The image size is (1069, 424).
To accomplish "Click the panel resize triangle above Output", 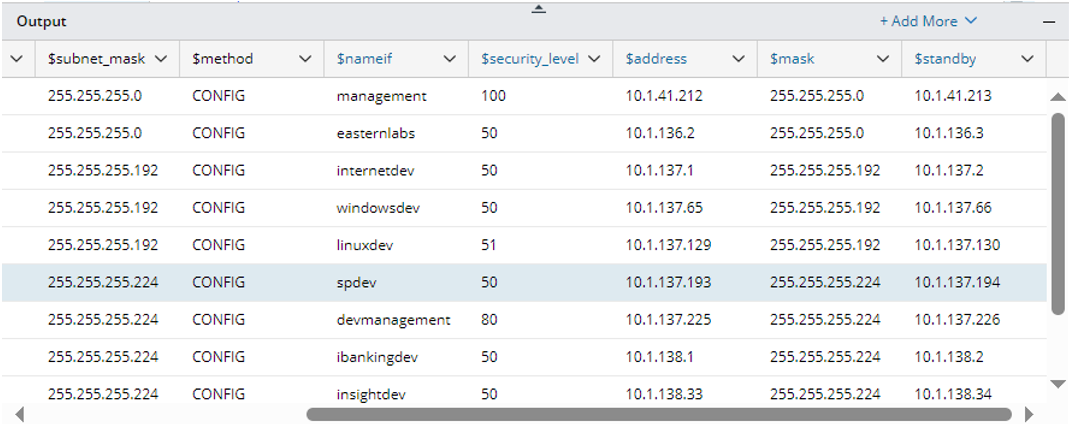I will click(x=538, y=8).
